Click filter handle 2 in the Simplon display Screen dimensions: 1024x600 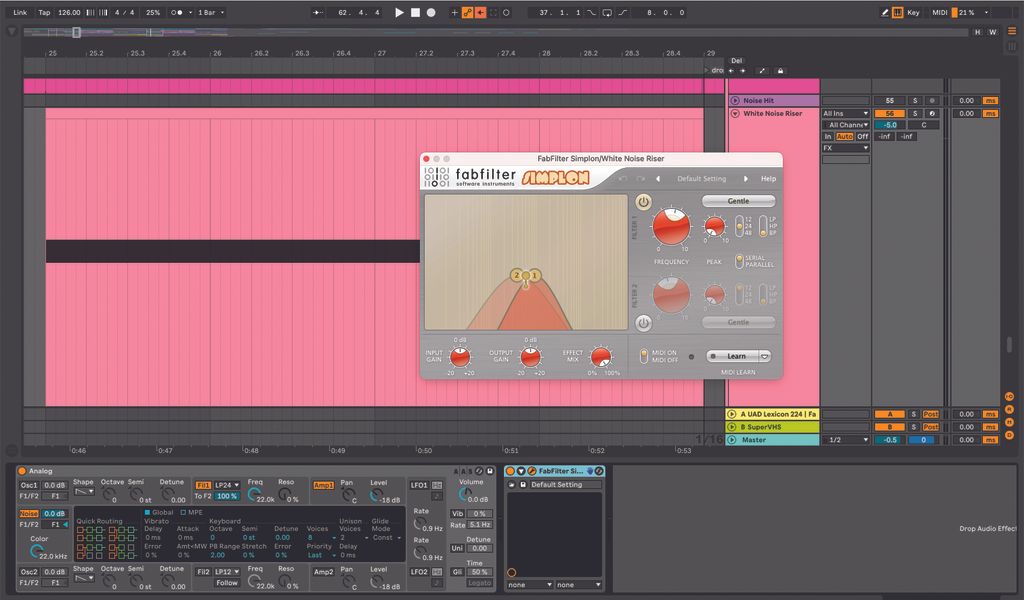517,276
